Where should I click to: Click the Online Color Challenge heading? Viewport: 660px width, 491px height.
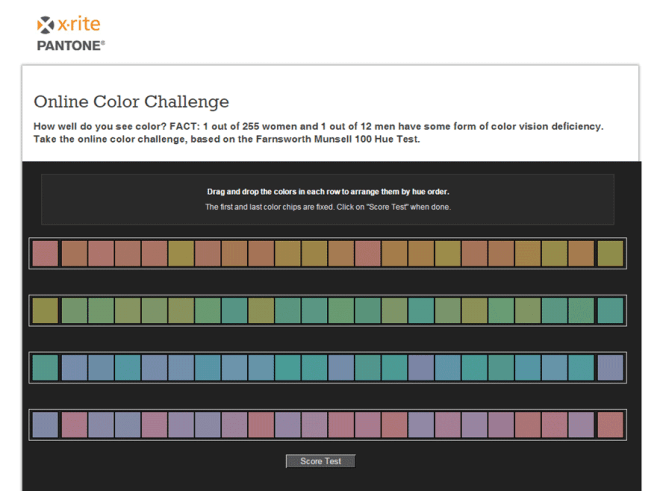pos(131,102)
